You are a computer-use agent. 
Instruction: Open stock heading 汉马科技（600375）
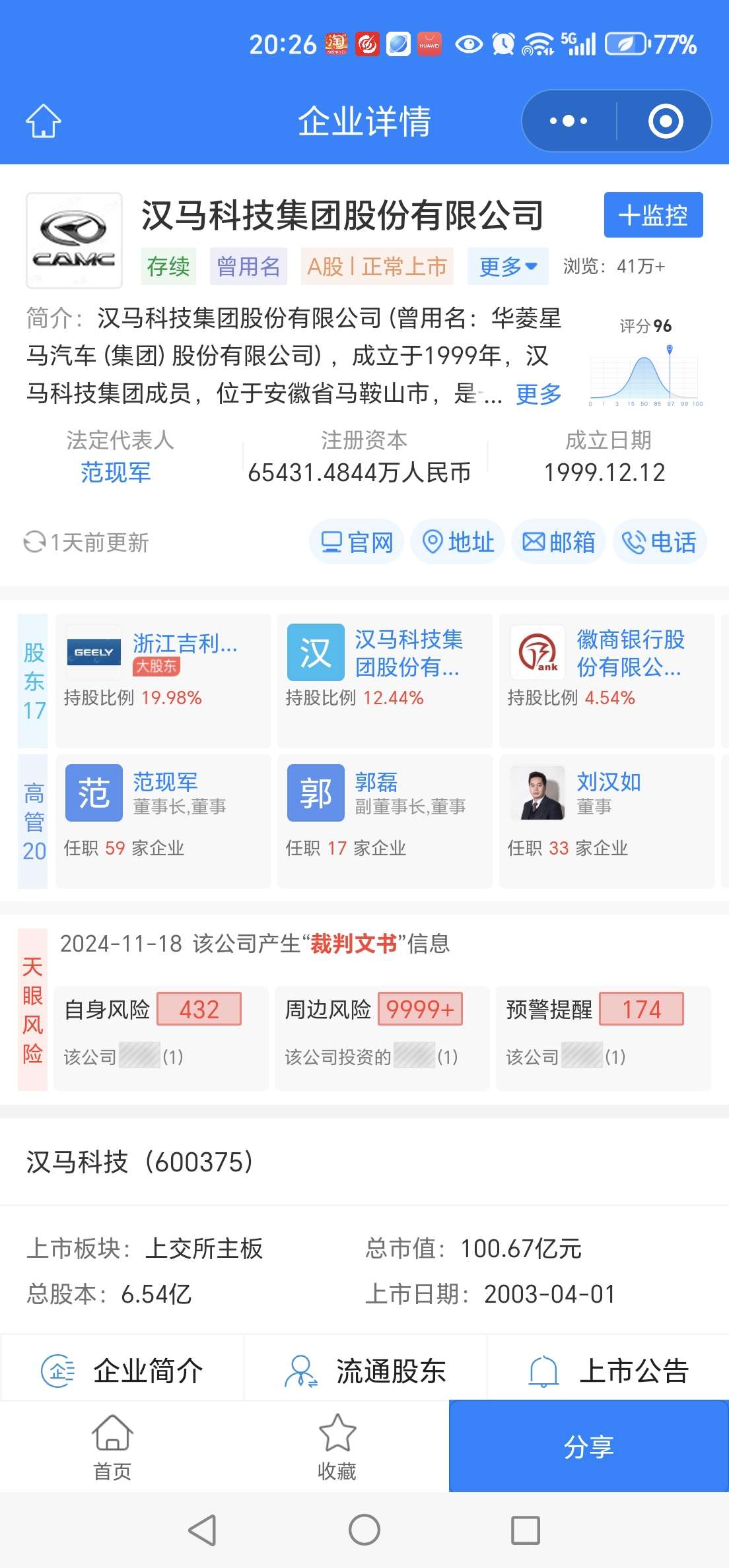pos(140,1161)
